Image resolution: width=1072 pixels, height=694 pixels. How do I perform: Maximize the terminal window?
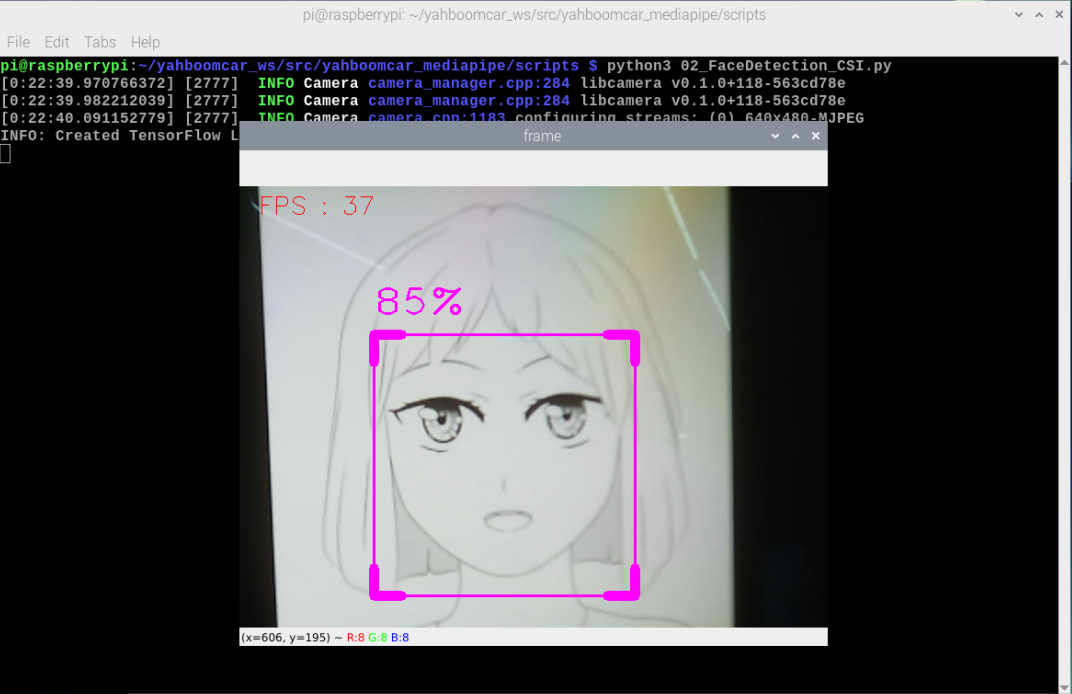click(1039, 14)
